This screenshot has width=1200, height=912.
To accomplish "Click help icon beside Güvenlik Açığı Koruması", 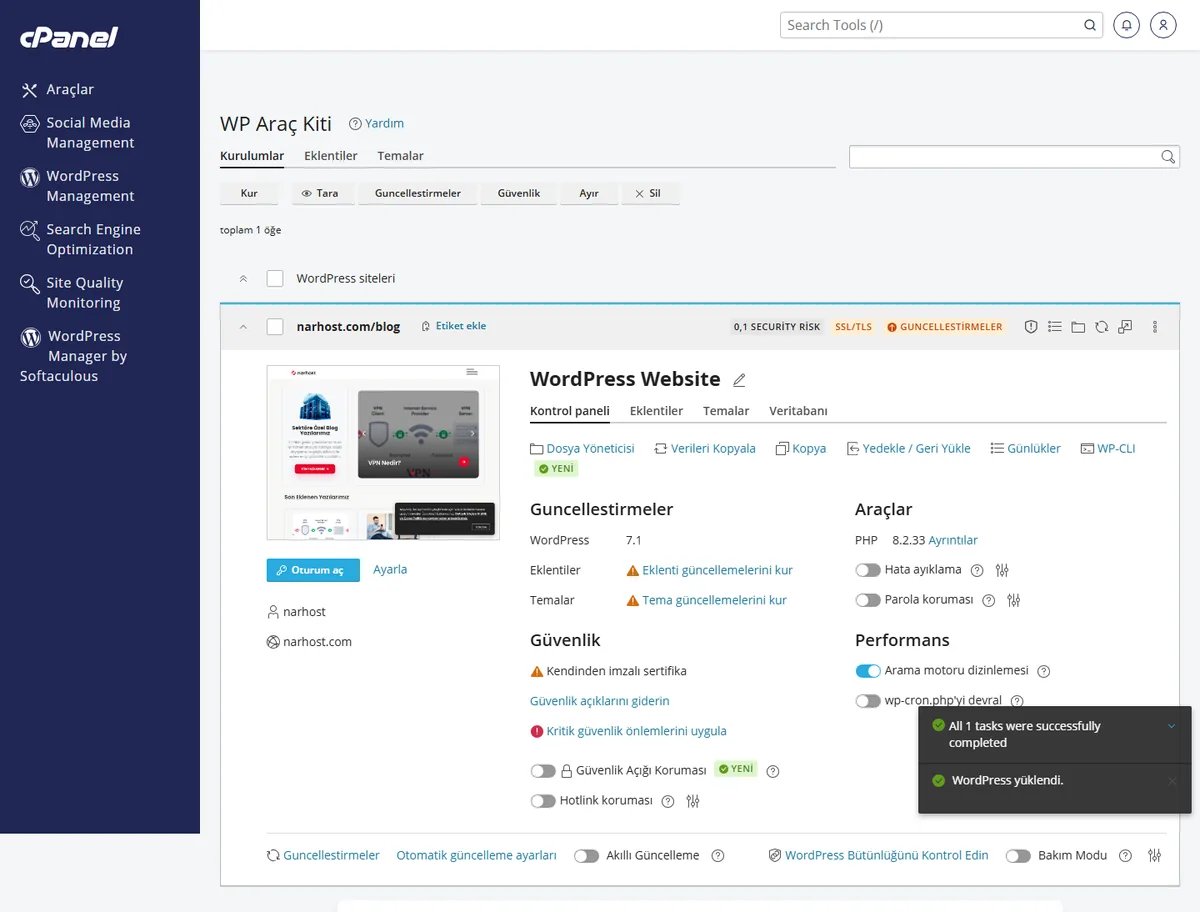I will [x=772, y=771].
